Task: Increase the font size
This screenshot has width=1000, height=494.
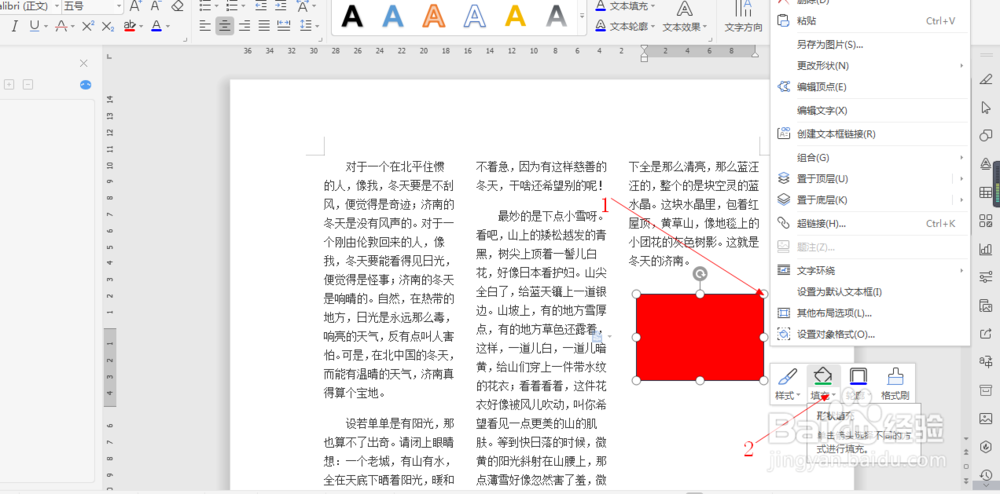Action: coord(135,6)
